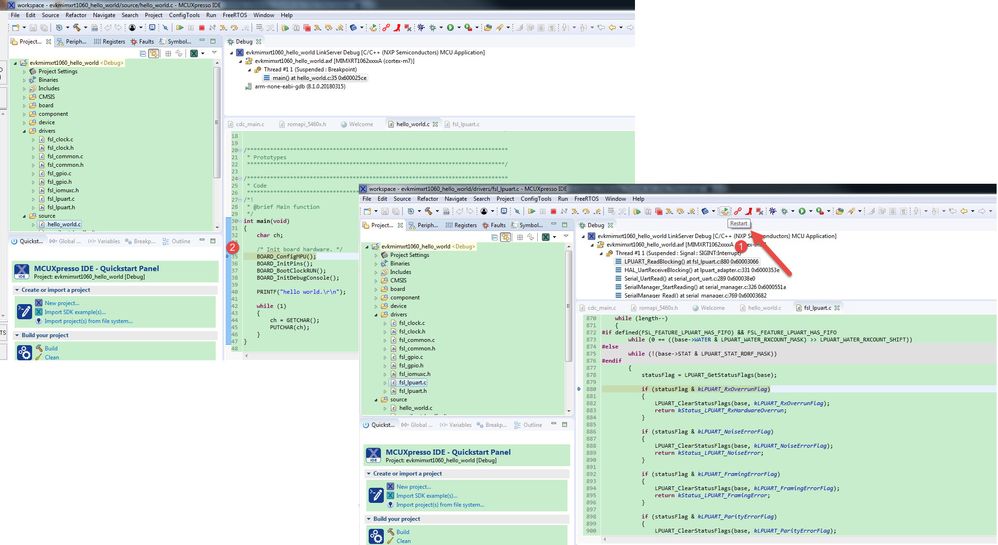Open Run icon dropdown arrow in front toolbar
998x545 pixels.
(811, 211)
